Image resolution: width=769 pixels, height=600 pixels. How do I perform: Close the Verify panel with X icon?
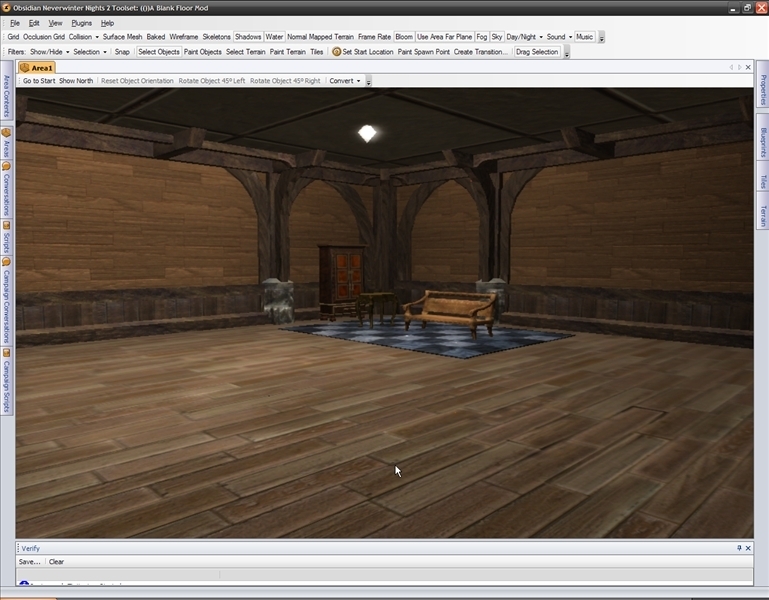click(750, 548)
